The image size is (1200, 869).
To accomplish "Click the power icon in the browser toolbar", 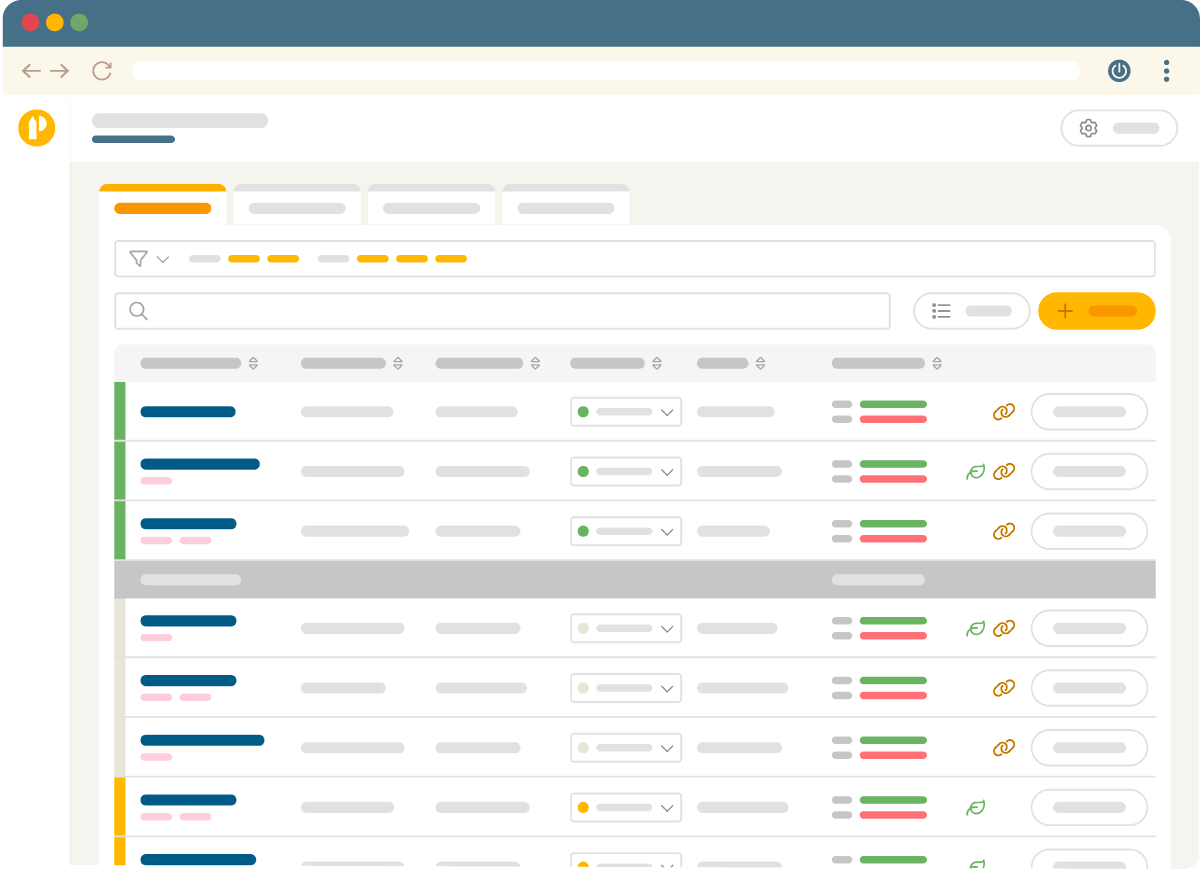I will (x=1119, y=71).
